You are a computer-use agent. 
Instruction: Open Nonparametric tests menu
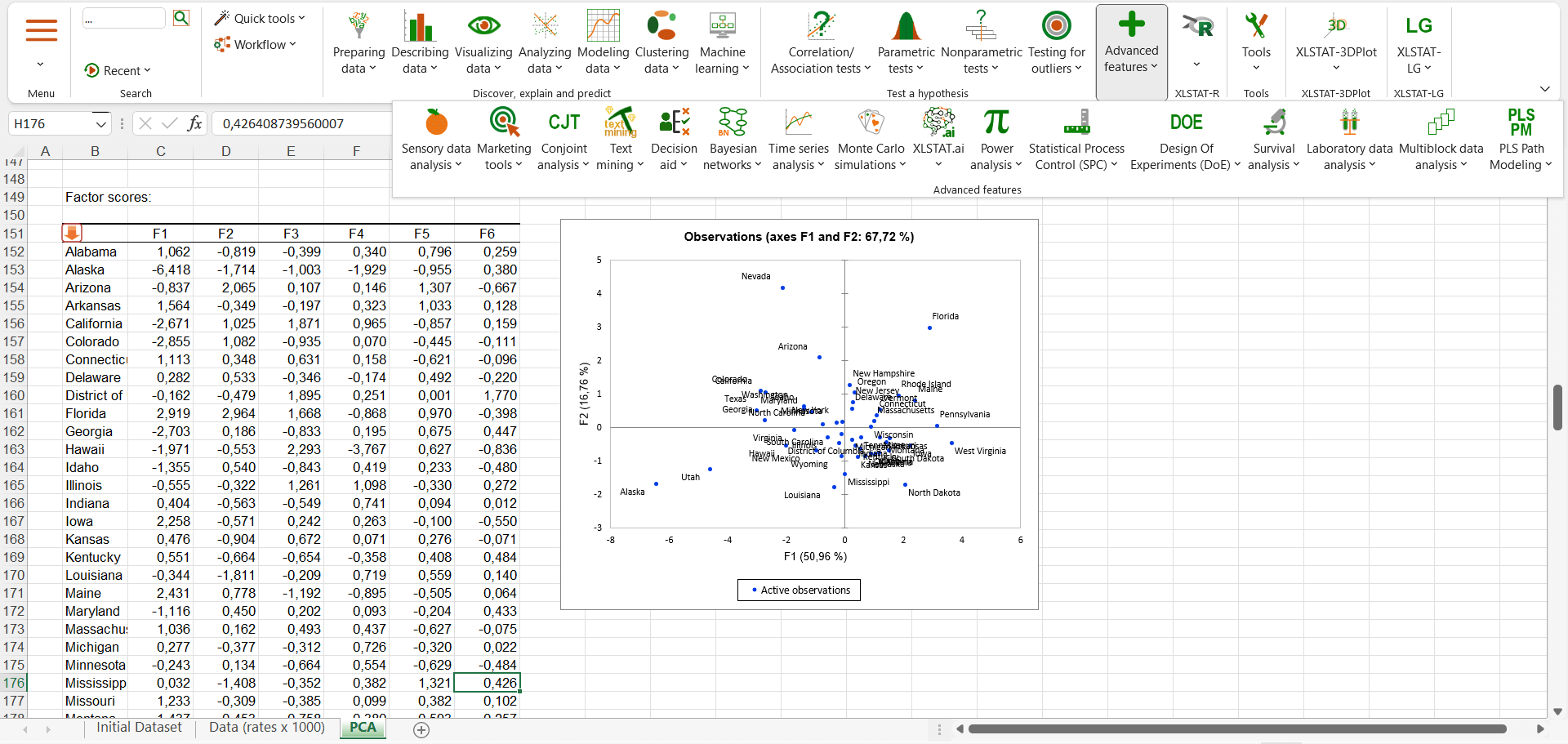point(981,44)
